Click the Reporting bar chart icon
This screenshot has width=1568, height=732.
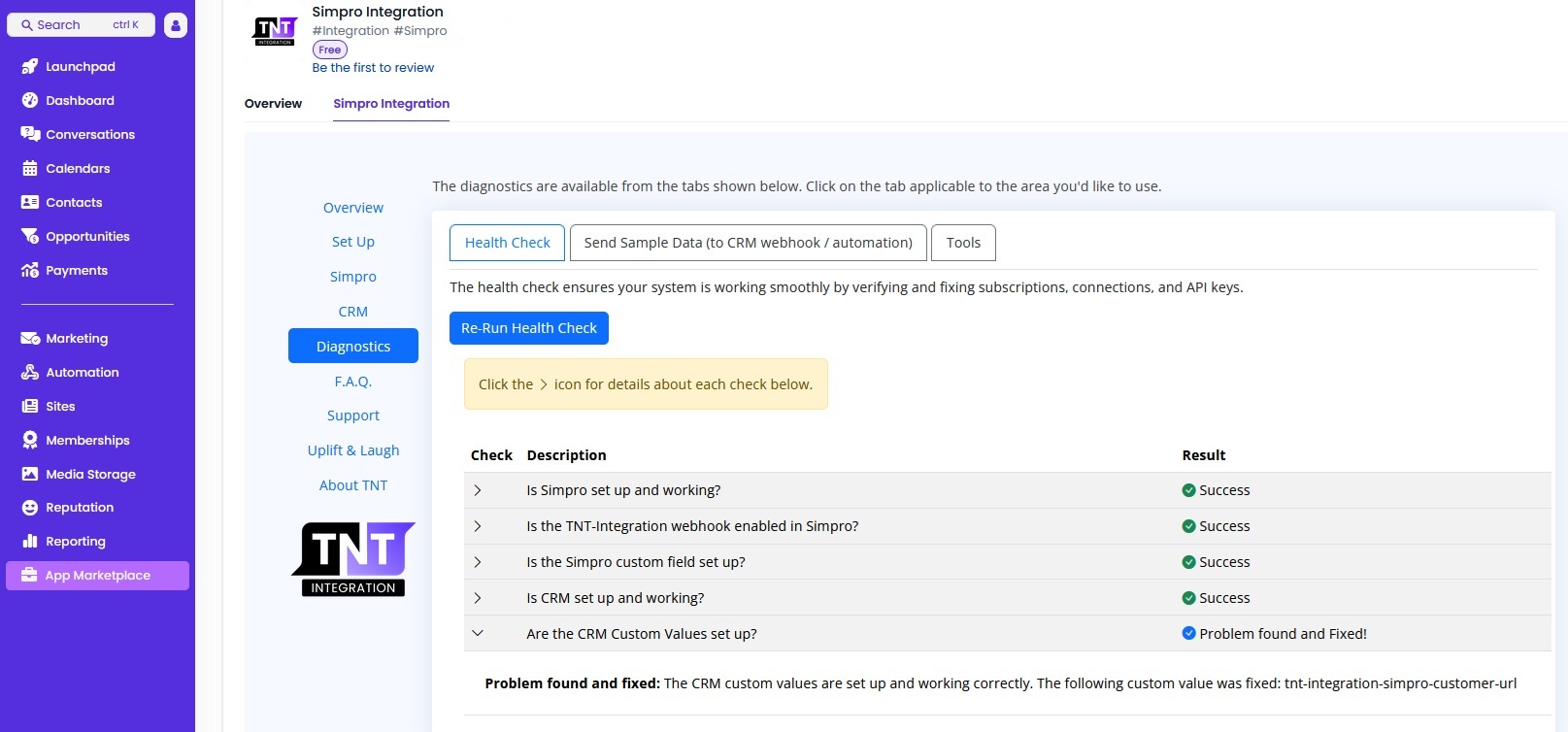(29, 542)
